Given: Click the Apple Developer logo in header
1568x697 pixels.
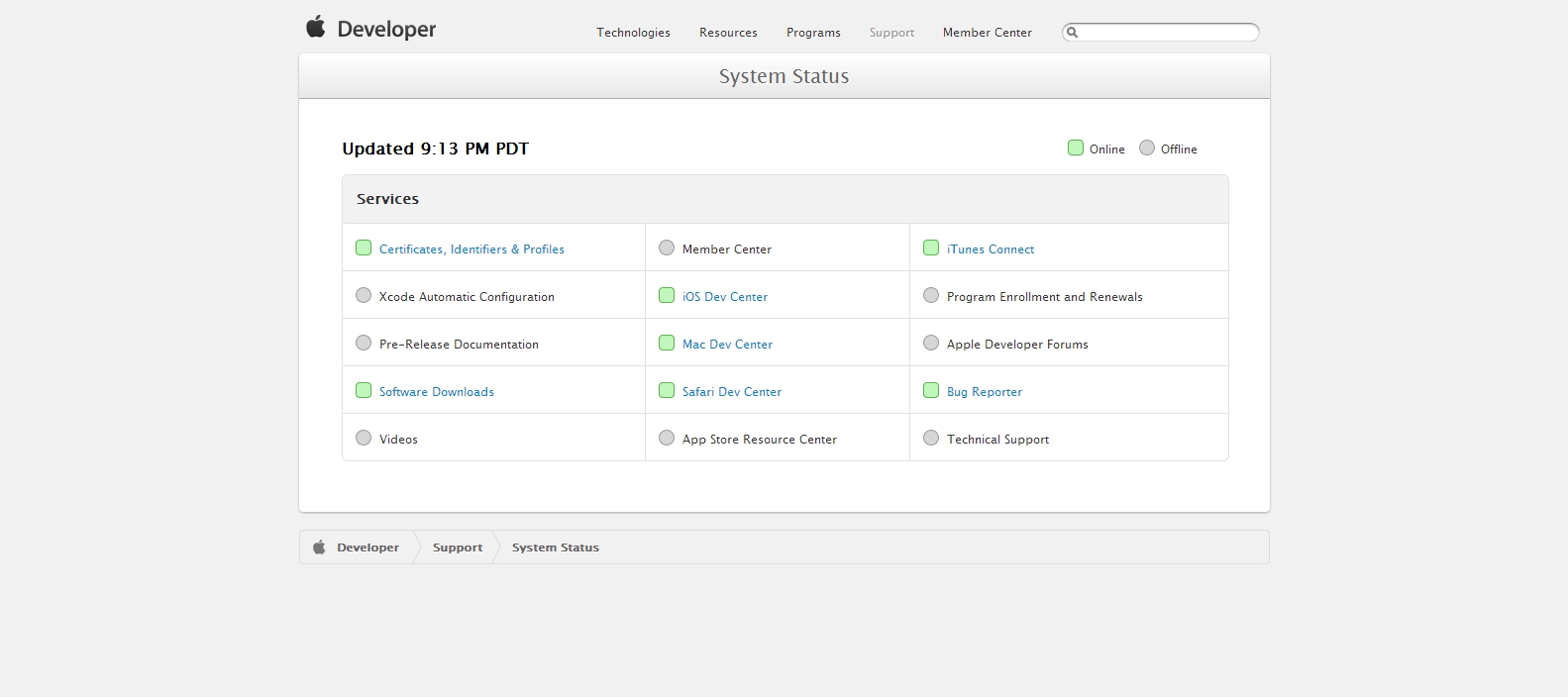Looking at the screenshot, I should point(370,29).
